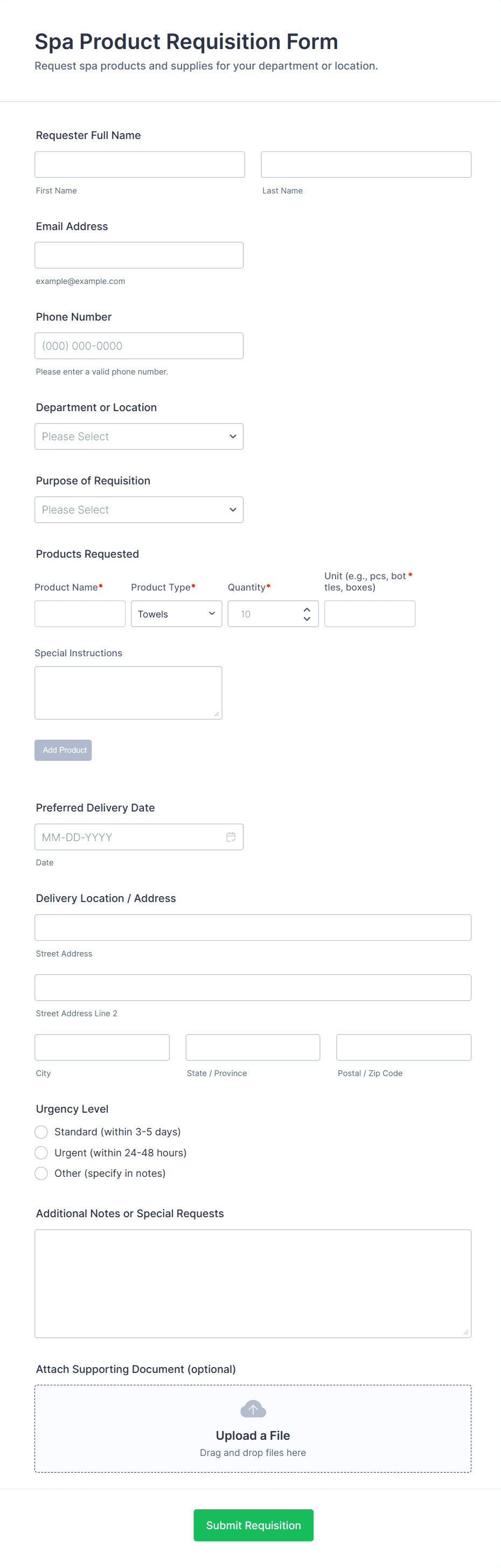Select Standard (within 3-5 days) urgency
Image resolution: width=501 pixels, height=1568 pixels.
[41, 1132]
